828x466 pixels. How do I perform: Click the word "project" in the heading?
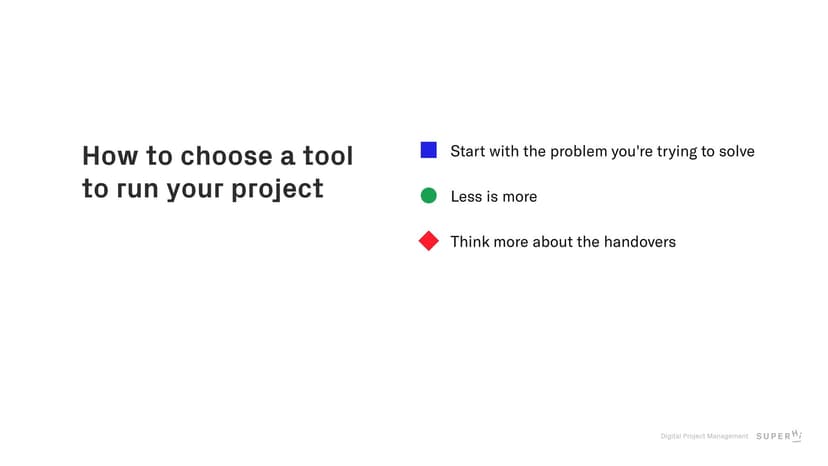coord(278,189)
